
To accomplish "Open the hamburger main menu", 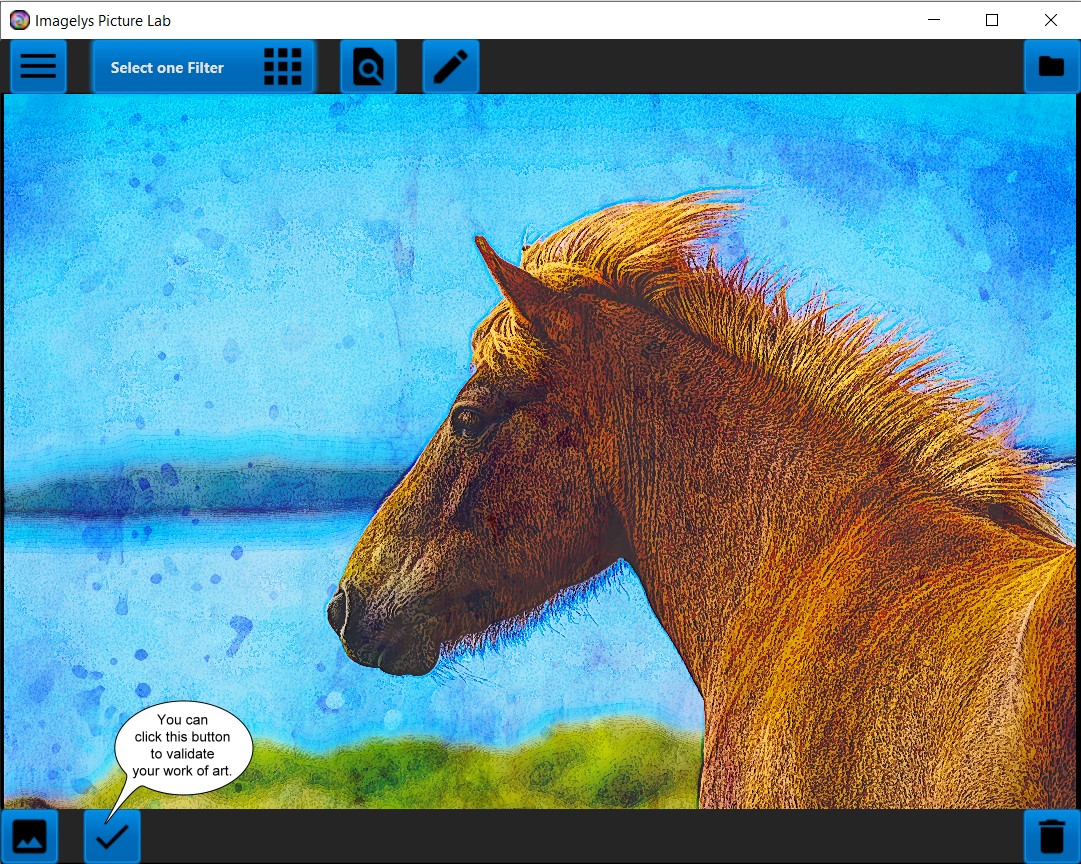I will 38,67.
